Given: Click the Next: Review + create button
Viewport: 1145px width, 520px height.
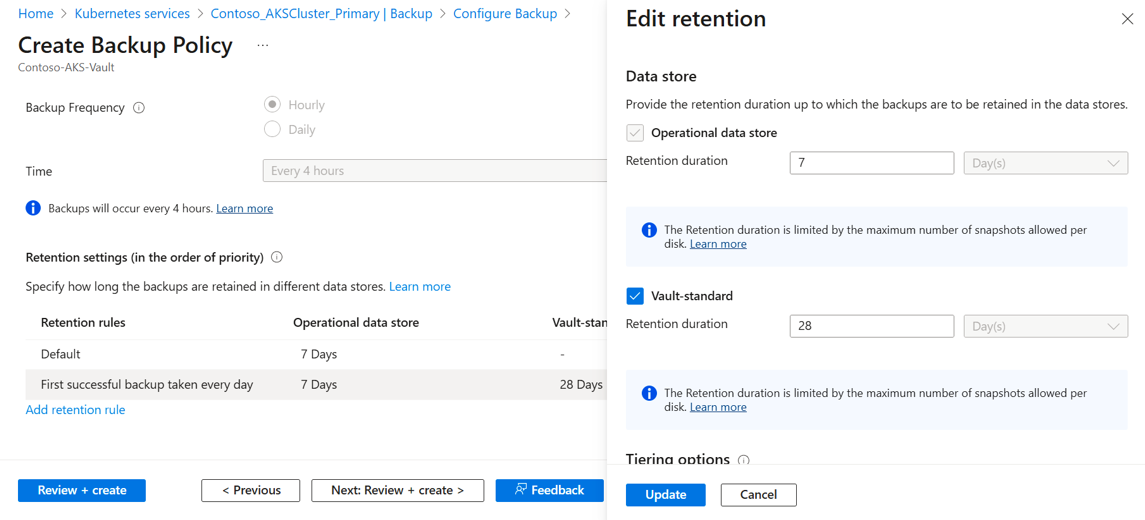Looking at the screenshot, I should click(397, 490).
